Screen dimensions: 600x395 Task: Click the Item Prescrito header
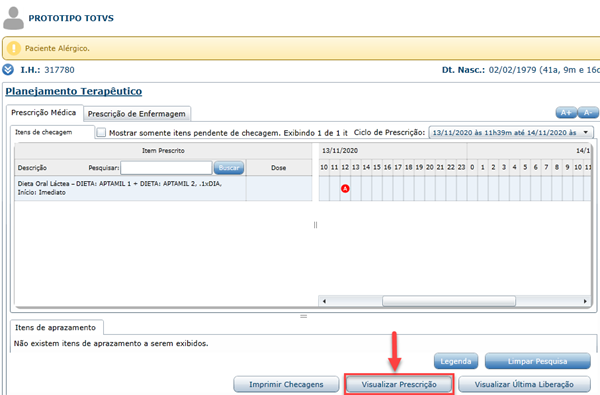point(163,150)
